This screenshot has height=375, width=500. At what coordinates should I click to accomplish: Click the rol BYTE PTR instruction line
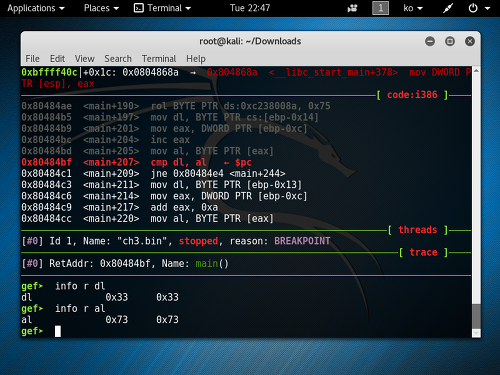[240, 106]
